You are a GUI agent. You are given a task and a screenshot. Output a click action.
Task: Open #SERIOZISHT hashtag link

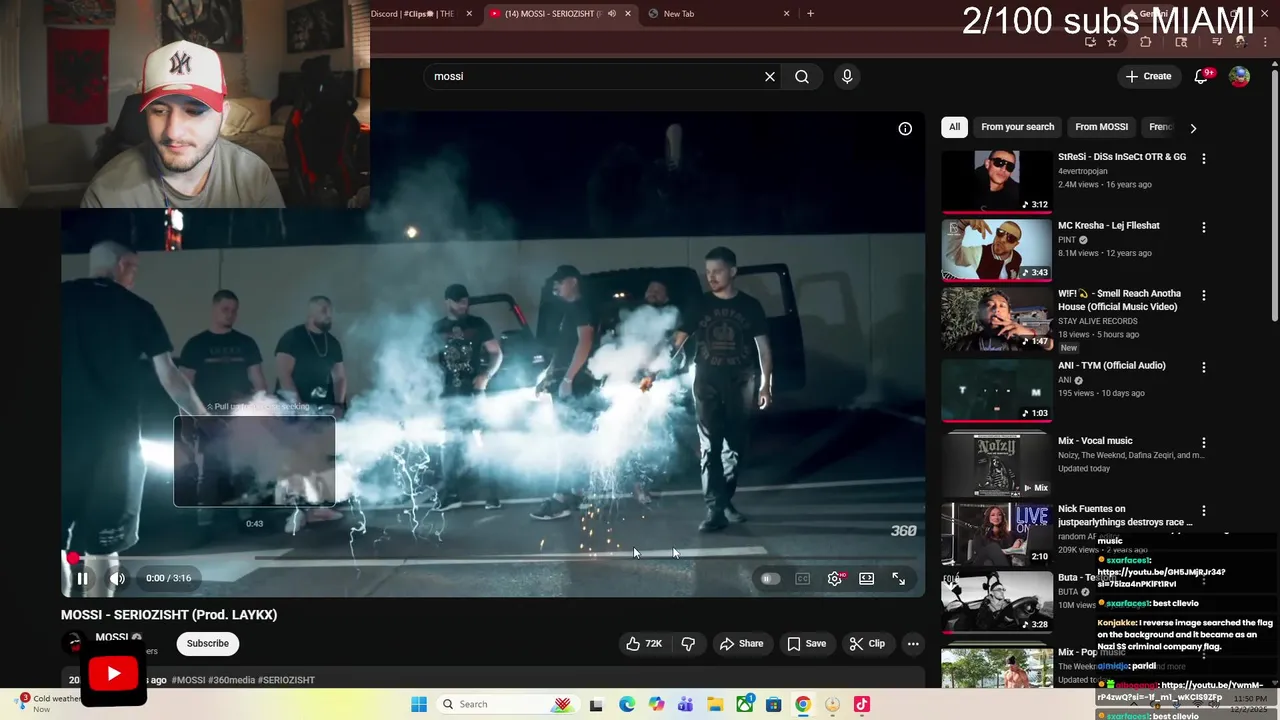click(x=286, y=680)
